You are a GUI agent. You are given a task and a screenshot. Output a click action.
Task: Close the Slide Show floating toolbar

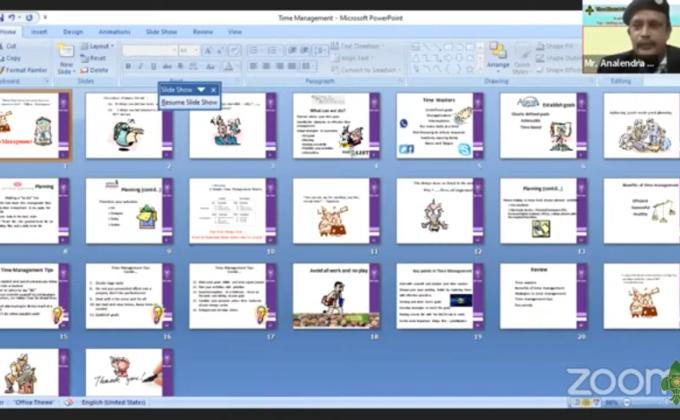(214, 89)
